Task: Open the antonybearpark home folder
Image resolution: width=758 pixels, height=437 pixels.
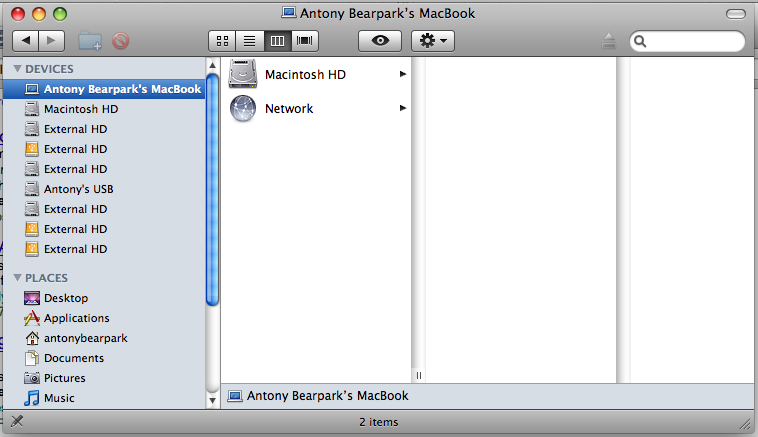Action: (x=104, y=338)
